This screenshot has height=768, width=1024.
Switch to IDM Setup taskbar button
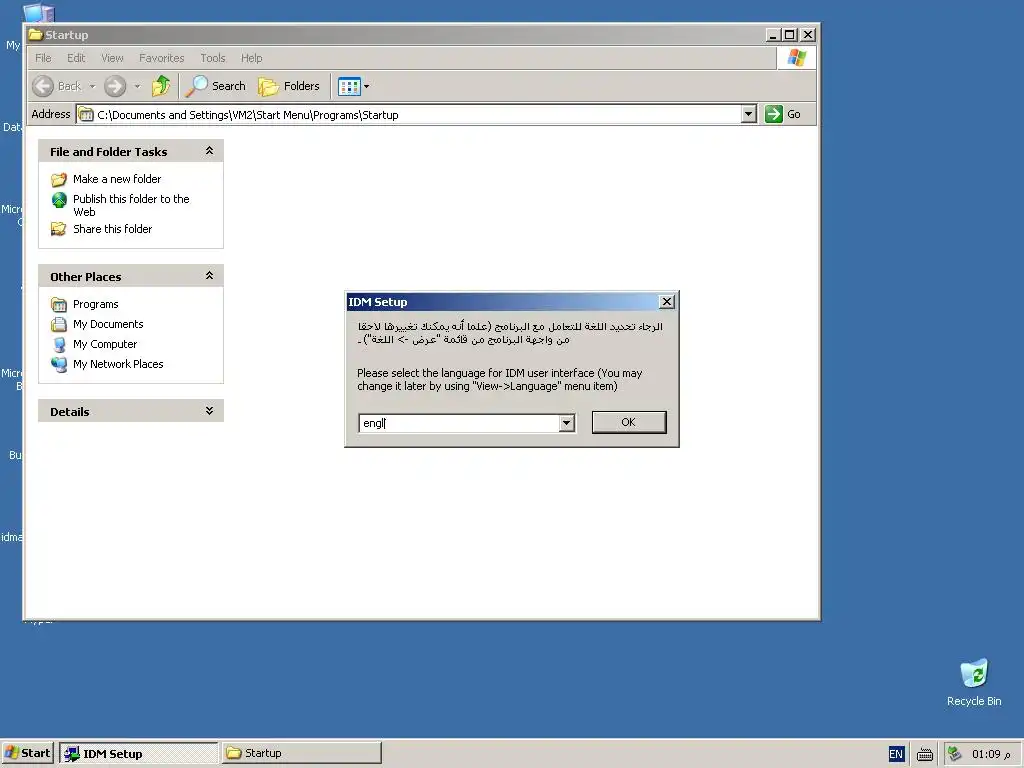pyautogui.click(x=138, y=753)
